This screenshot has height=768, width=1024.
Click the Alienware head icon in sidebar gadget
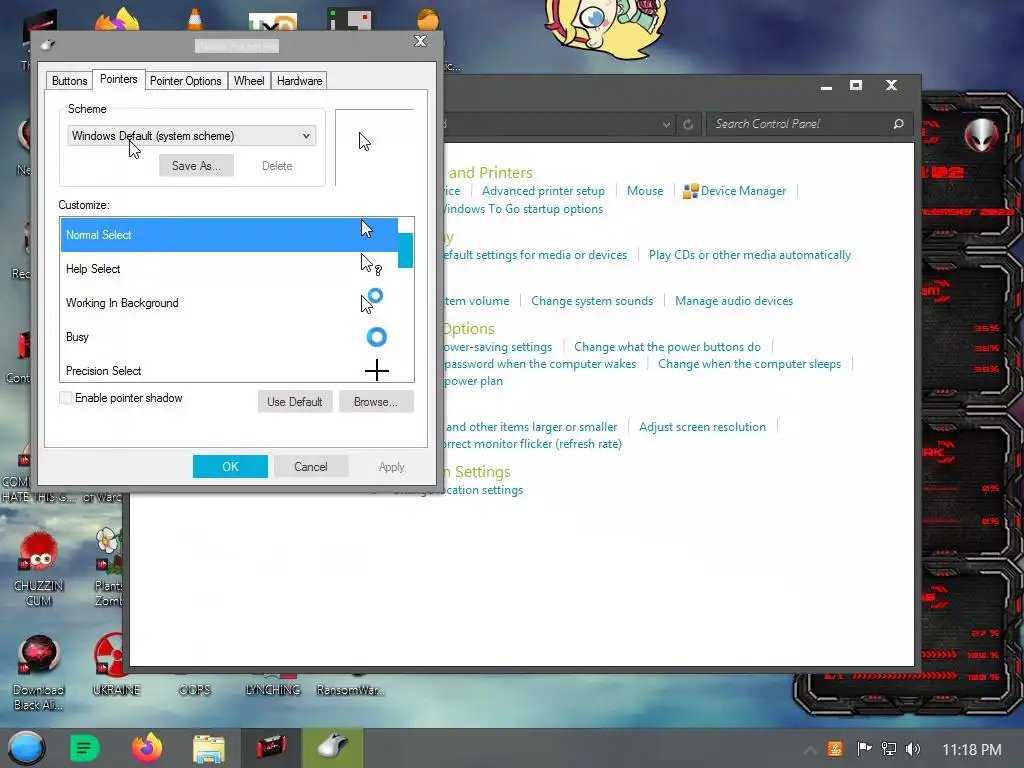point(982,136)
